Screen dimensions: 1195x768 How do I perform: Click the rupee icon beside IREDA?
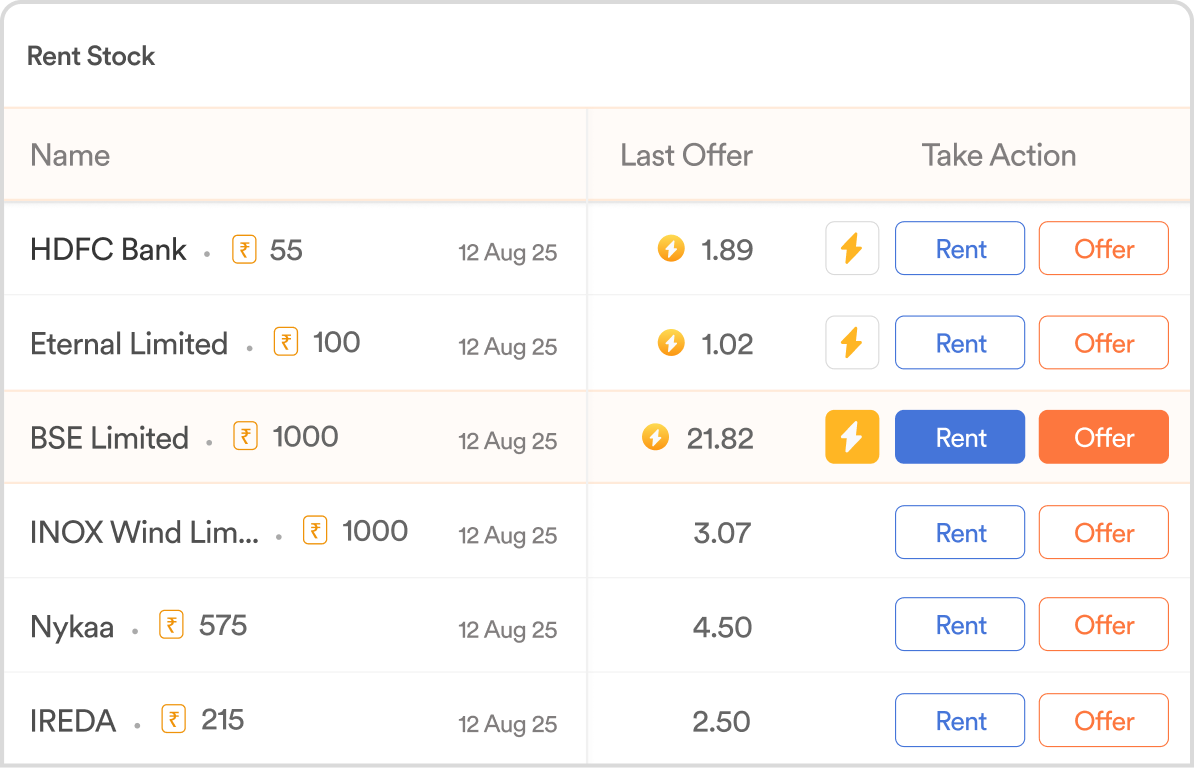(174, 720)
